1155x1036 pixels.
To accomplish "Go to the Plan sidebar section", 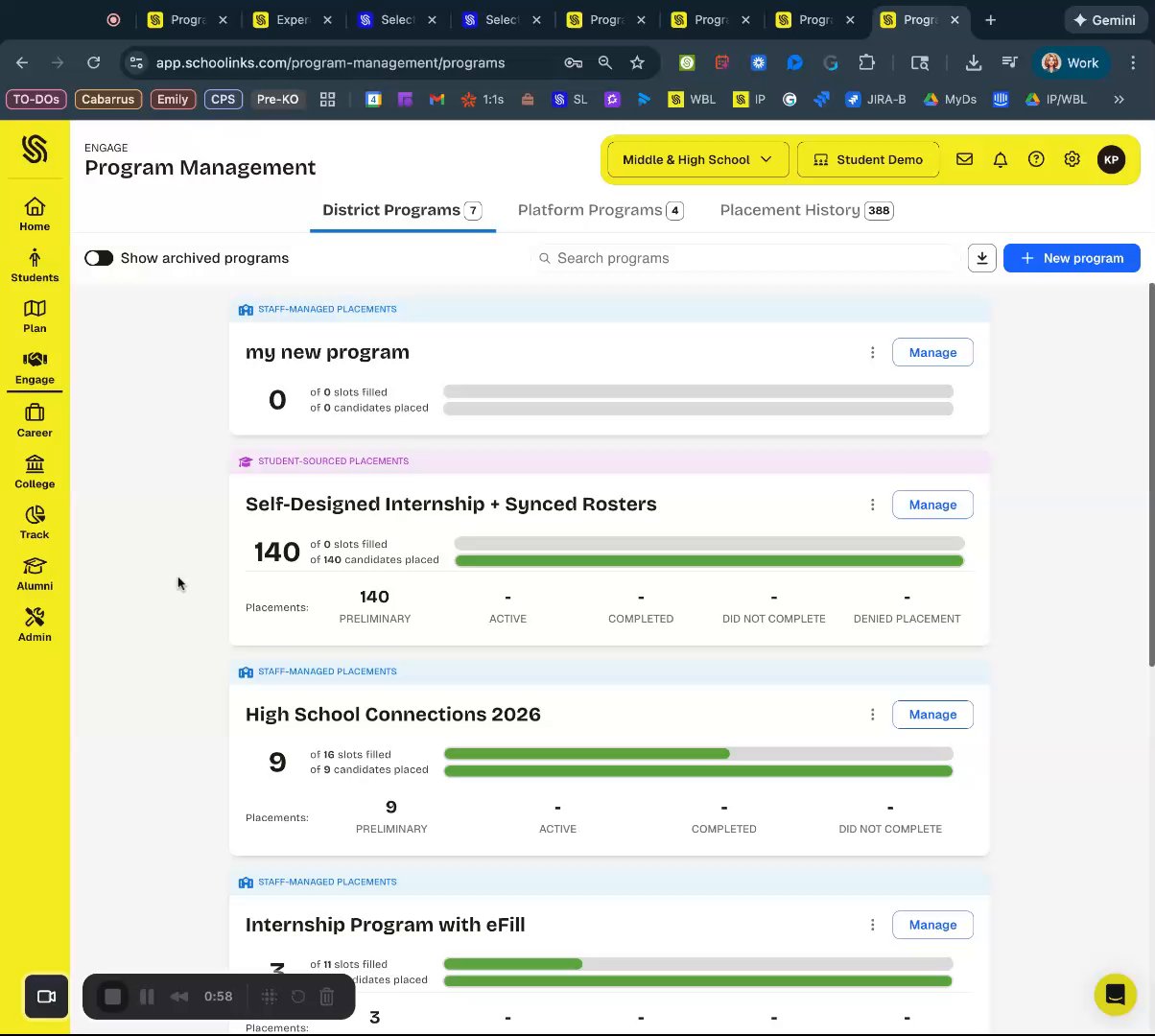I will [x=35, y=316].
